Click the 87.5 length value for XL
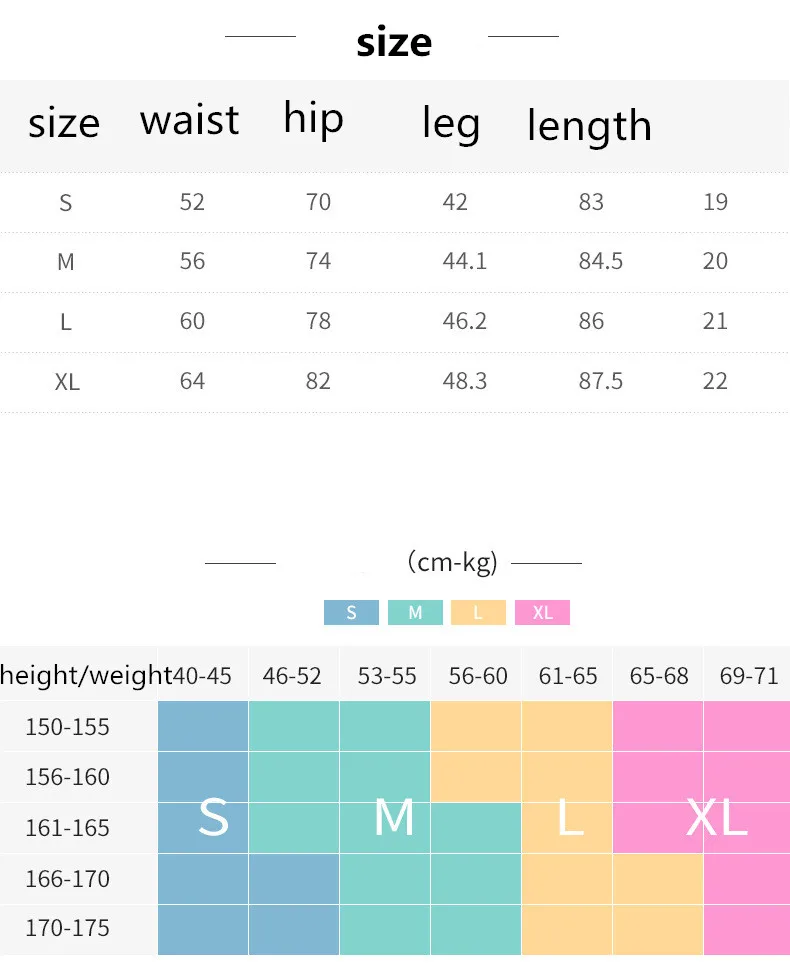This screenshot has height=979, width=790. click(601, 382)
